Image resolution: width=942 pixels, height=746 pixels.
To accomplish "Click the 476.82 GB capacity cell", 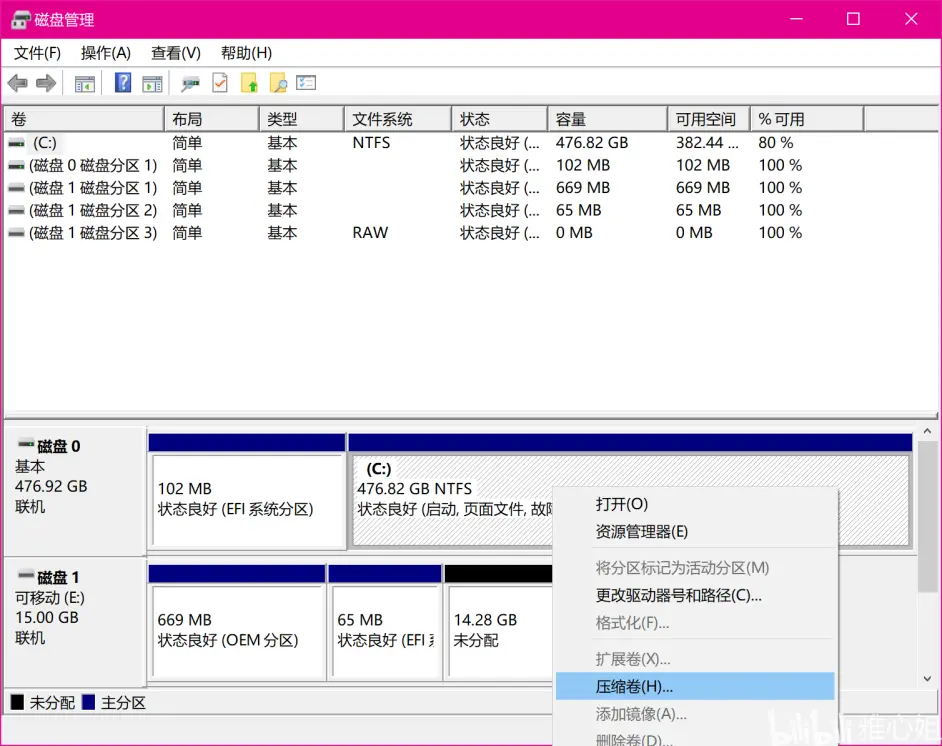I will pyautogui.click(x=592, y=143).
